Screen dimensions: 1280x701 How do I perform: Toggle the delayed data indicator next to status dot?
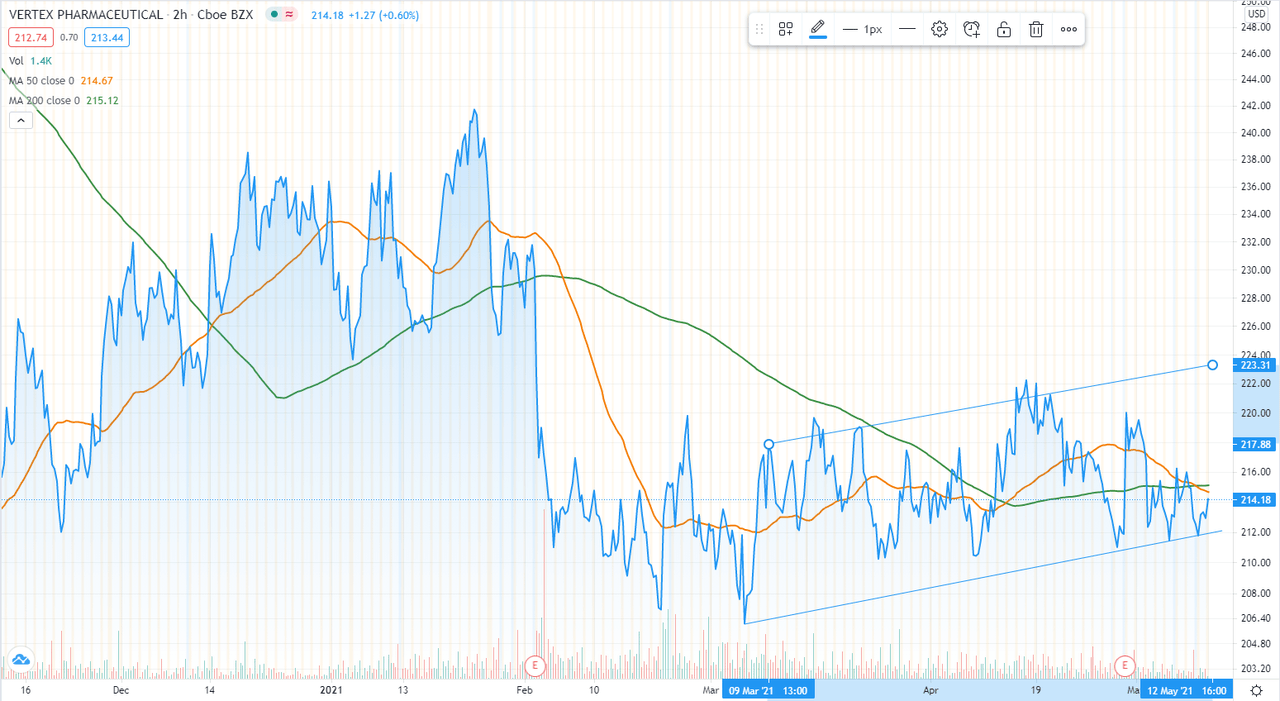pos(288,14)
